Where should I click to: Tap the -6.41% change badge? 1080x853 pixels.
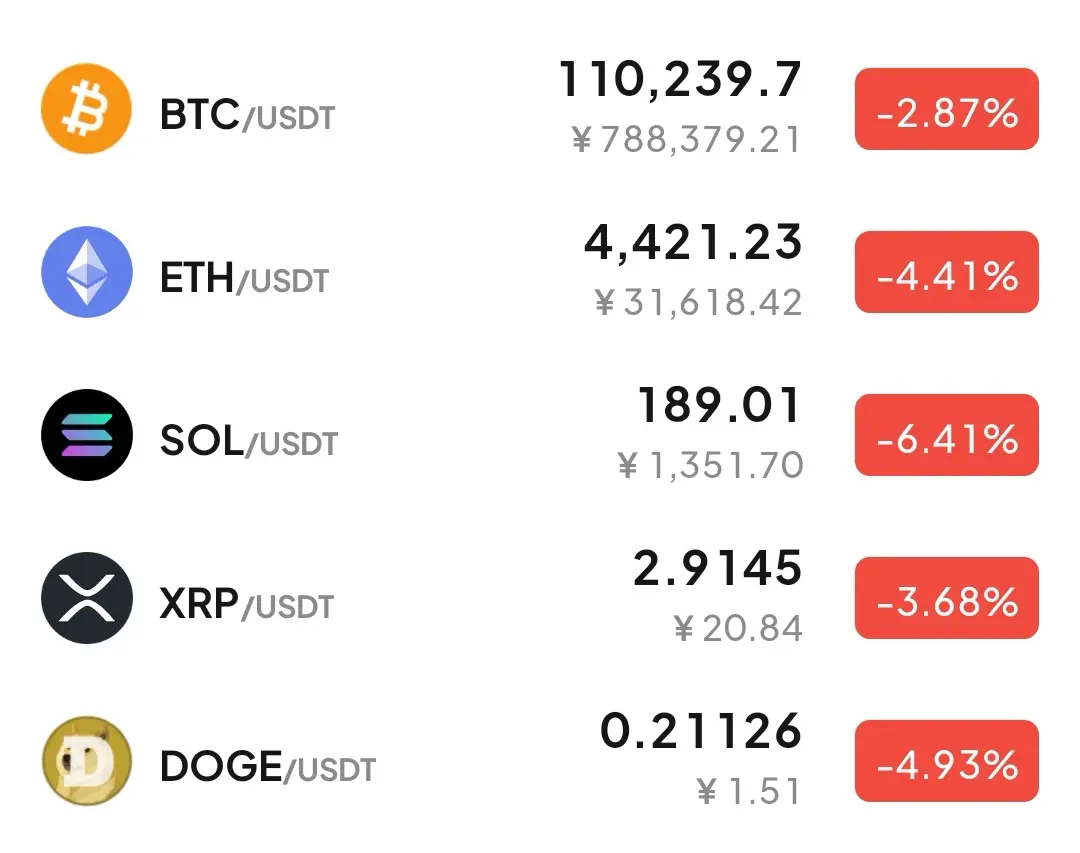tap(946, 435)
